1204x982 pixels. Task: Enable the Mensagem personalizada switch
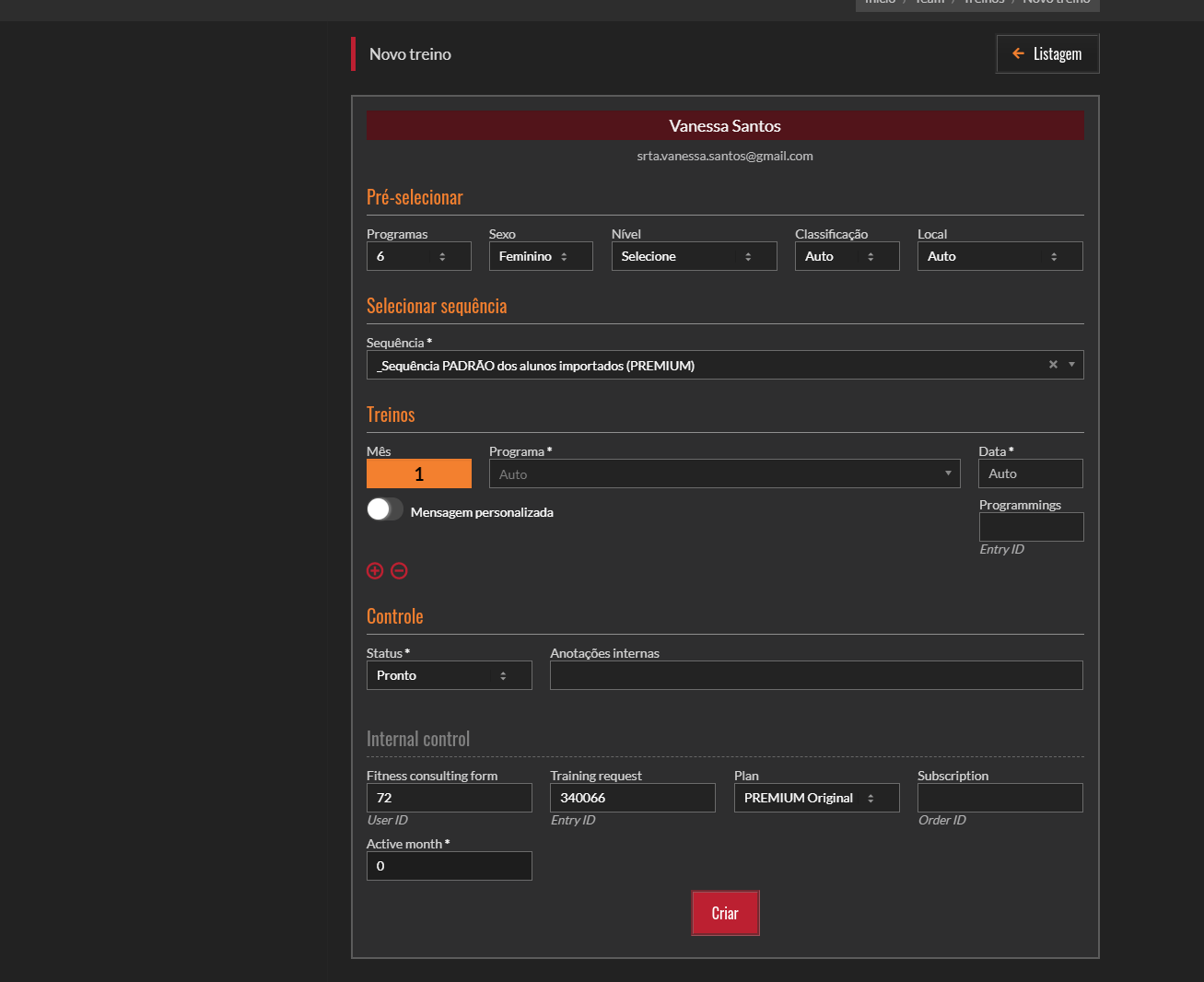click(x=385, y=509)
